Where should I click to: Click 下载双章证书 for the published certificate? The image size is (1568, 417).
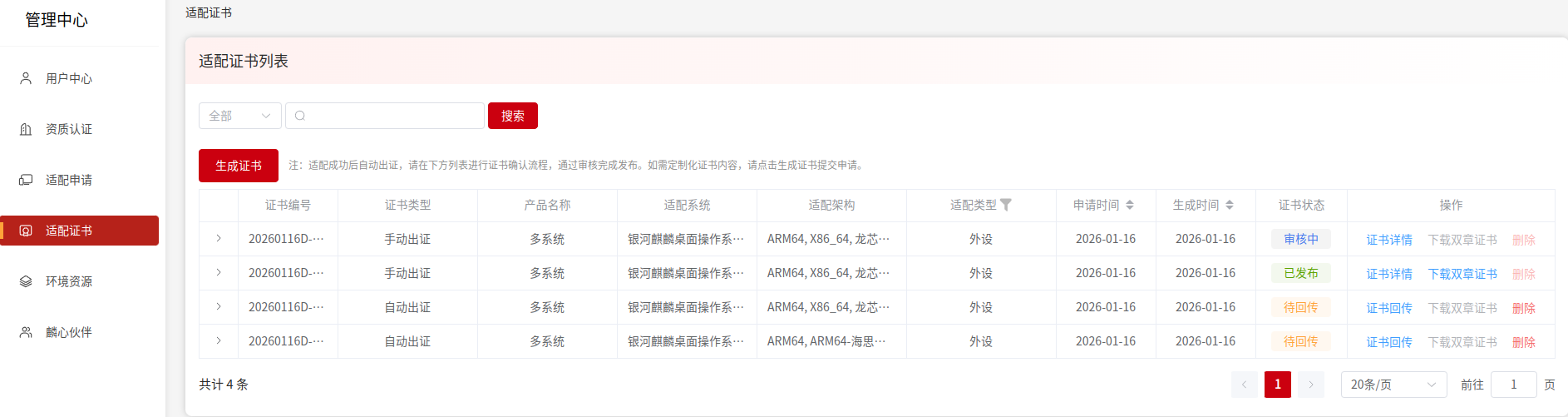(x=1462, y=274)
